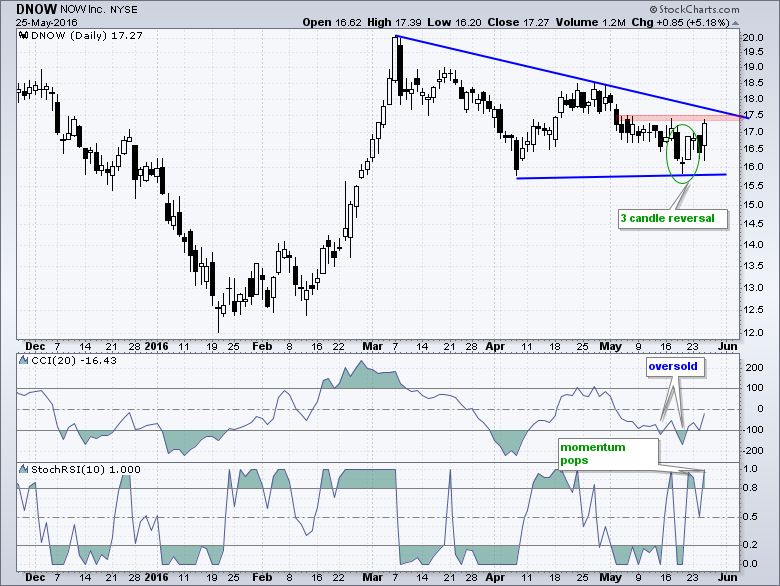780x586 pixels.
Task: Click the 'Close 17.27' value in header
Action: pos(518,22)
